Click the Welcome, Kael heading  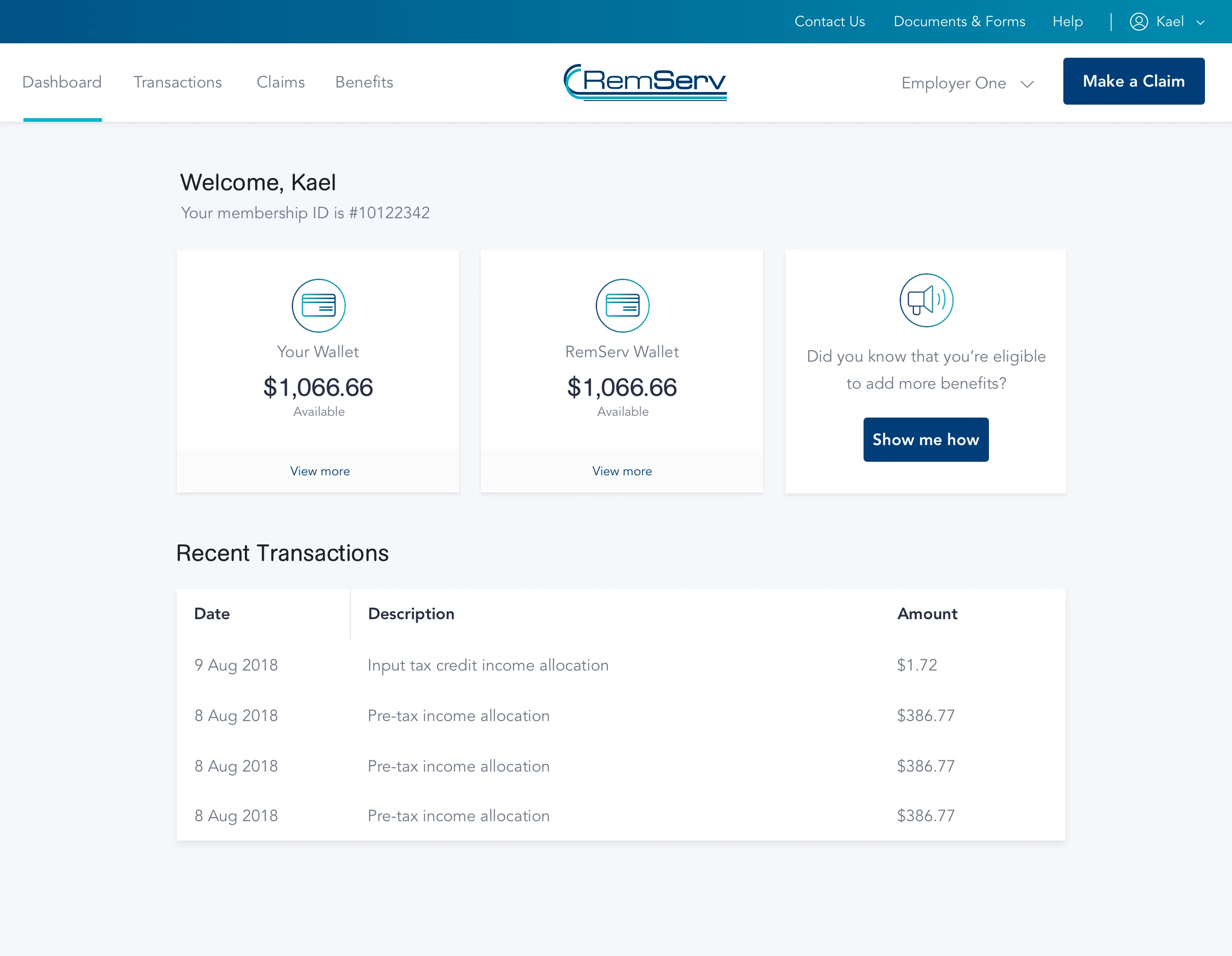(x=258, y=182)
